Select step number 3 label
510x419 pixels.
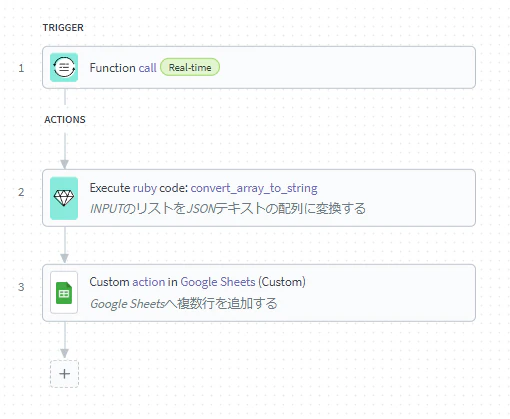(x=21, y=287)
